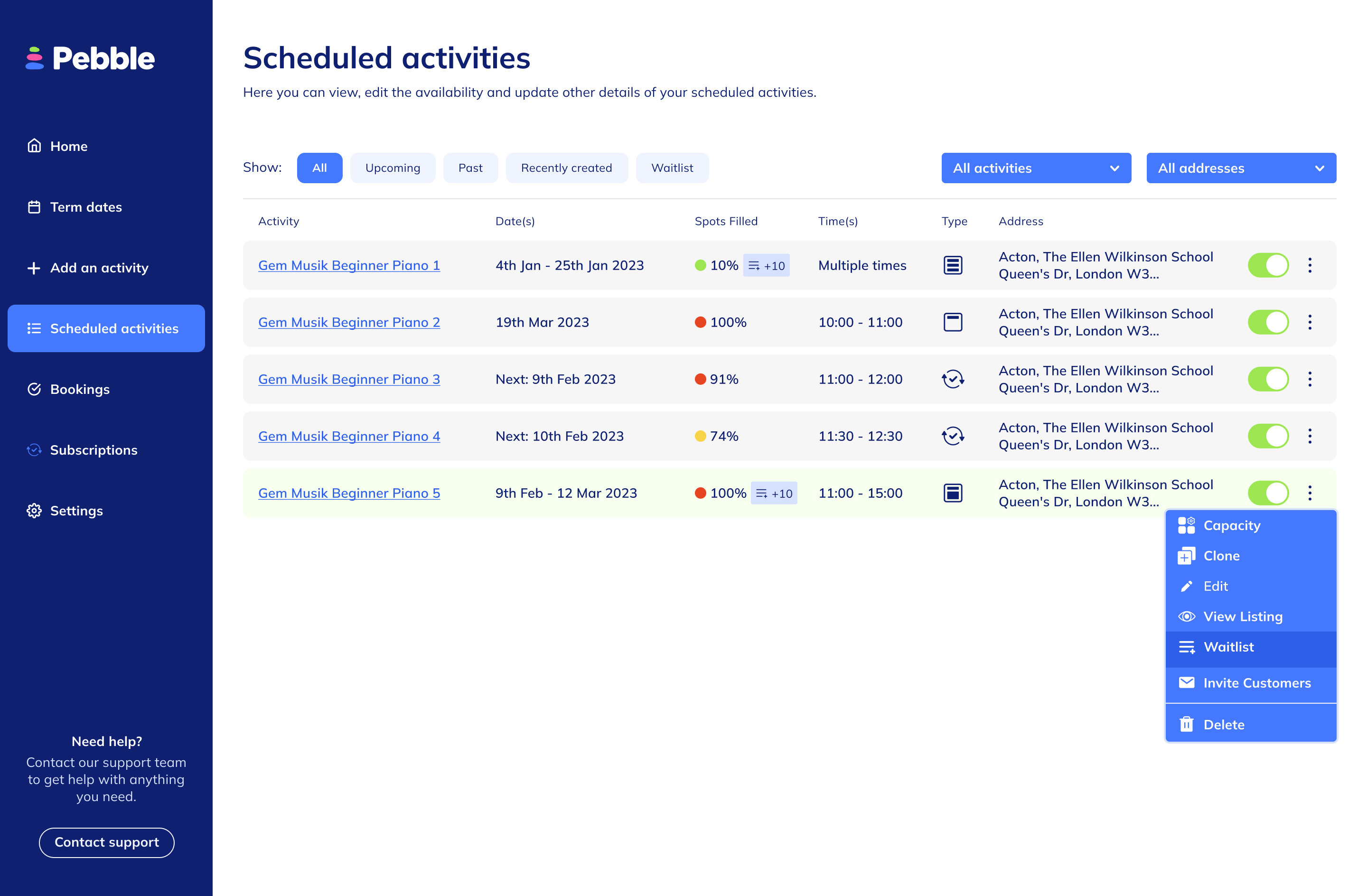Viewport: 1367px width, 896px height.
Task: Turn off toggle for Beginner Piano 3
Action: coord(1268,379)
